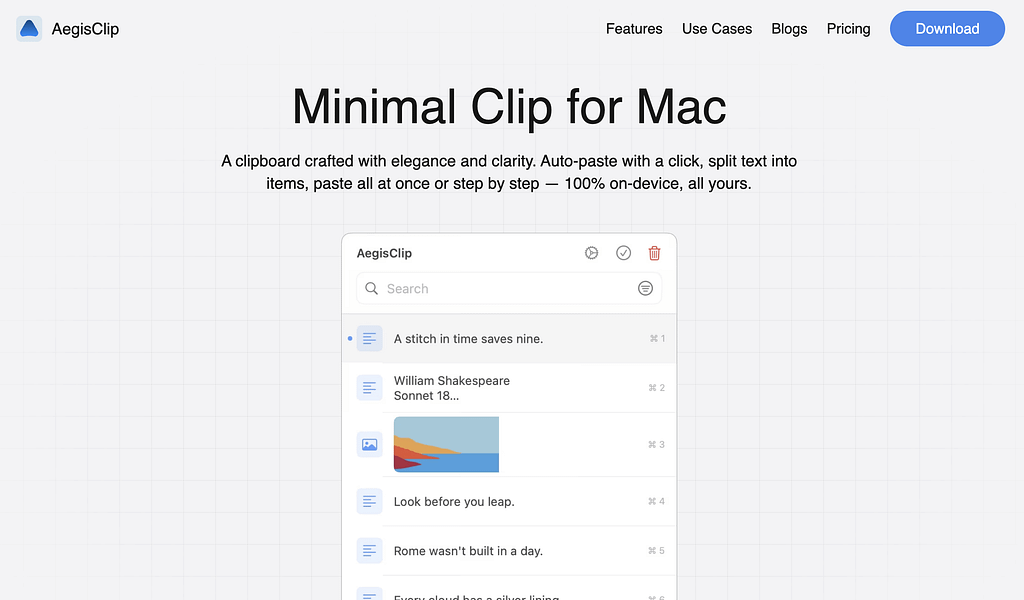Open the filter icon inside the search bar

[645, 288]
